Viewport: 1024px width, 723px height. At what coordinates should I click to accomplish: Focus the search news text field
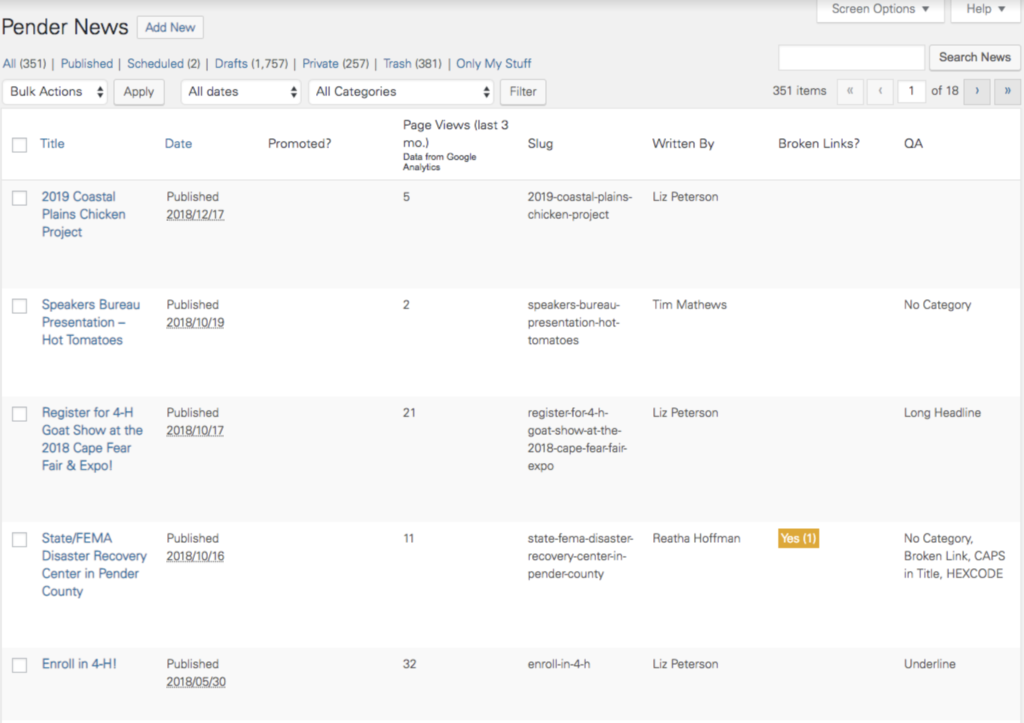click(852, 57)
